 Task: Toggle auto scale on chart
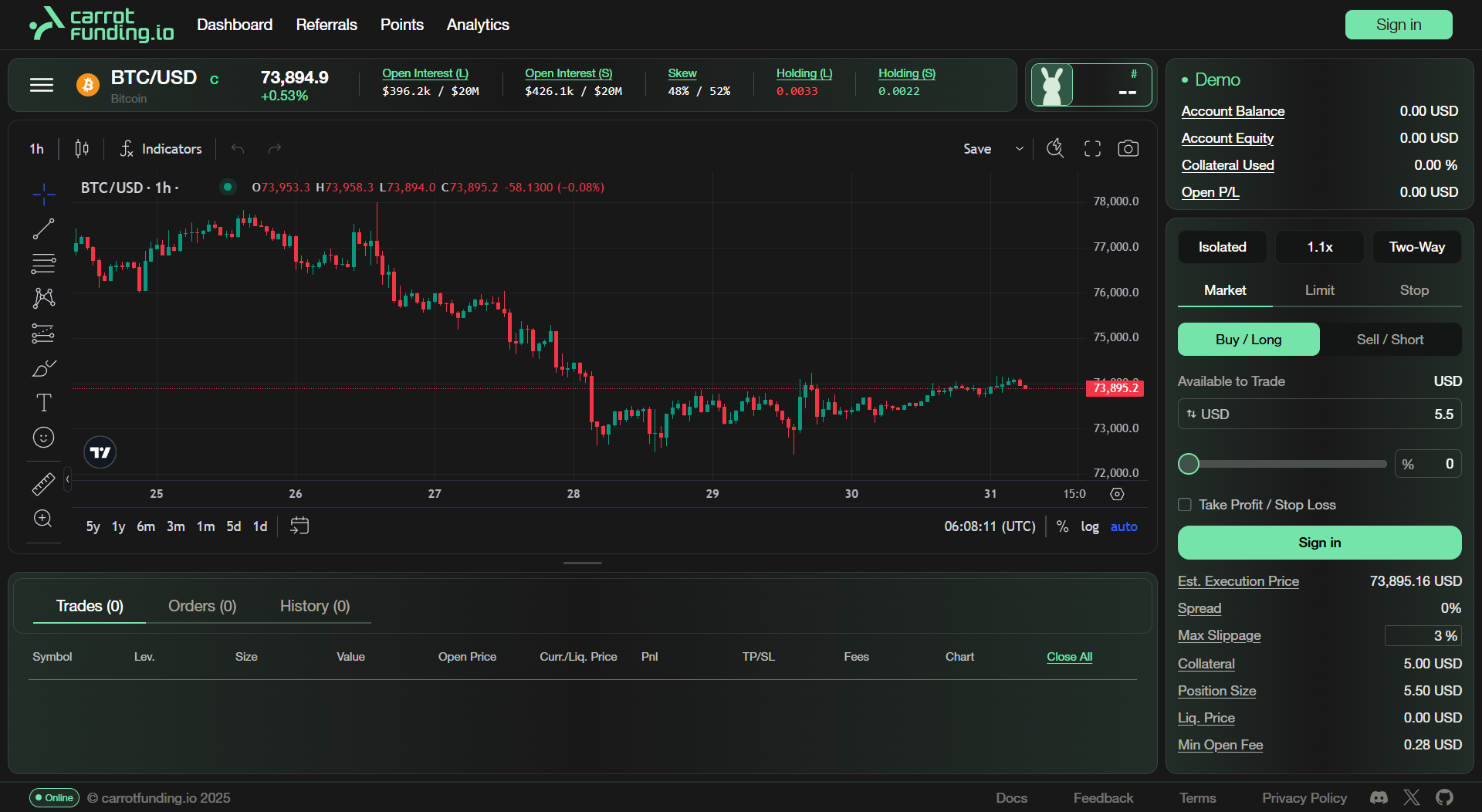(1124, 526)
